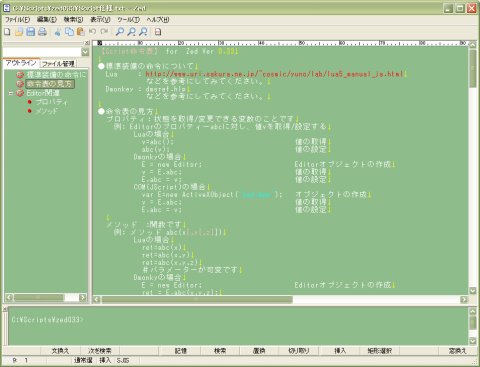Screen dimensions: 480x367
Task: Close the side panel with its small X
Action: point(87,43)
